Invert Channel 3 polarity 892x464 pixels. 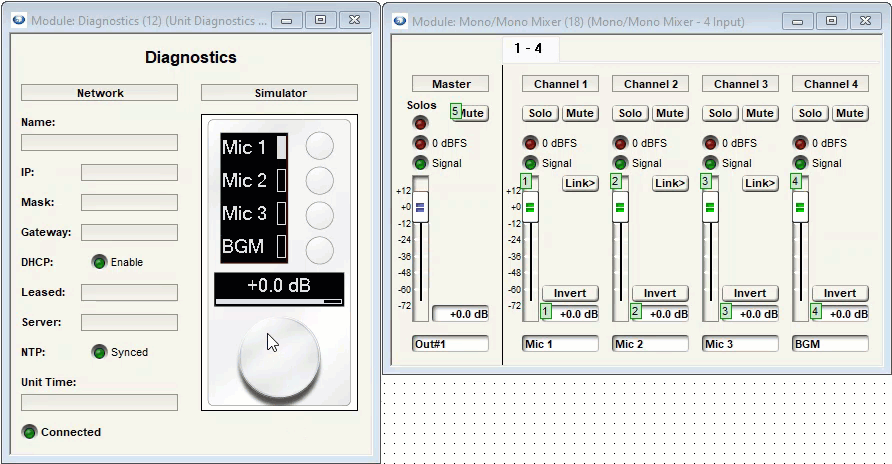click(750, 293)
